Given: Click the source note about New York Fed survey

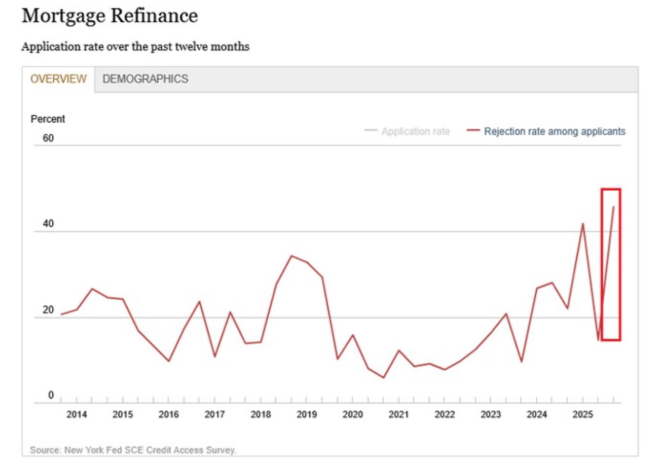Looking at the screenshot, I should point(133,450).
